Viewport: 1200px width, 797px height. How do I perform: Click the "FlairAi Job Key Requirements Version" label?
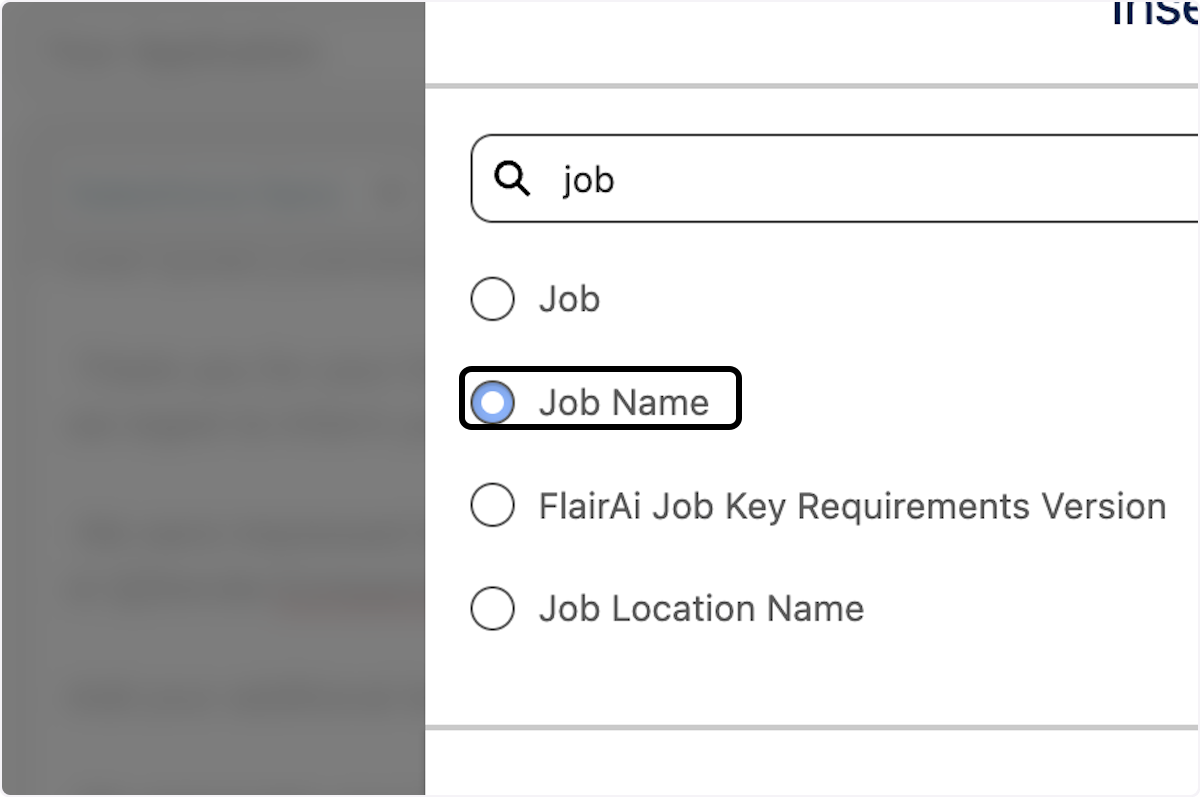point(852,506)
